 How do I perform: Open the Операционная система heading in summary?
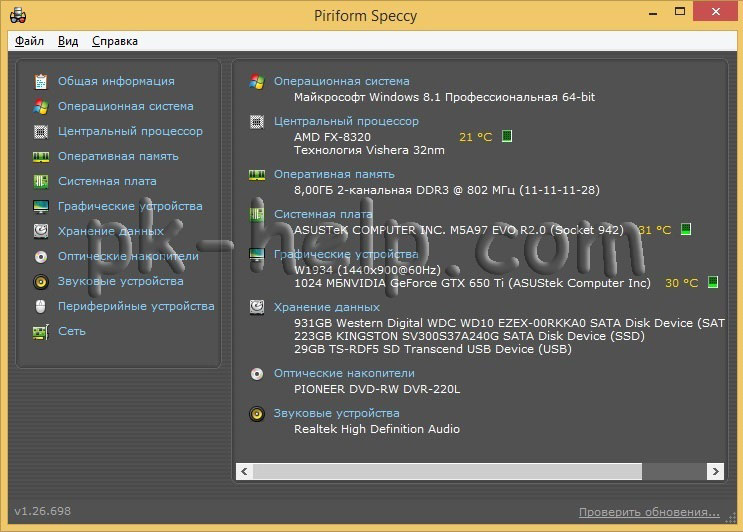[x=341, y=81]
